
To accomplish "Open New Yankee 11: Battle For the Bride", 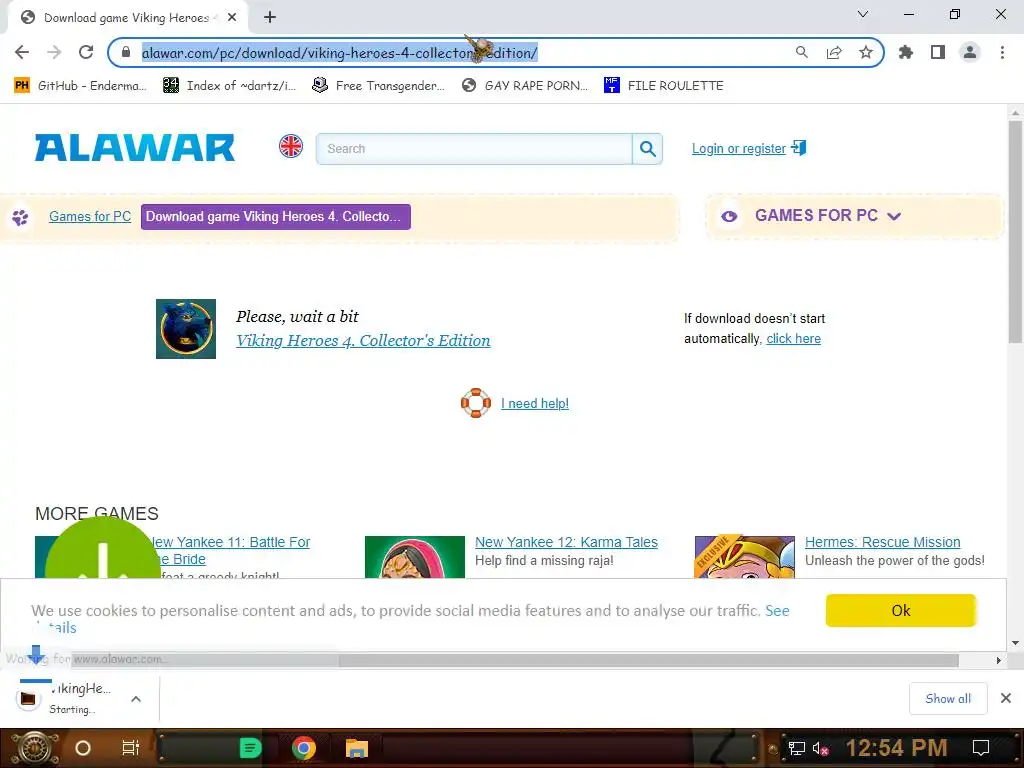I will point(230,551).
